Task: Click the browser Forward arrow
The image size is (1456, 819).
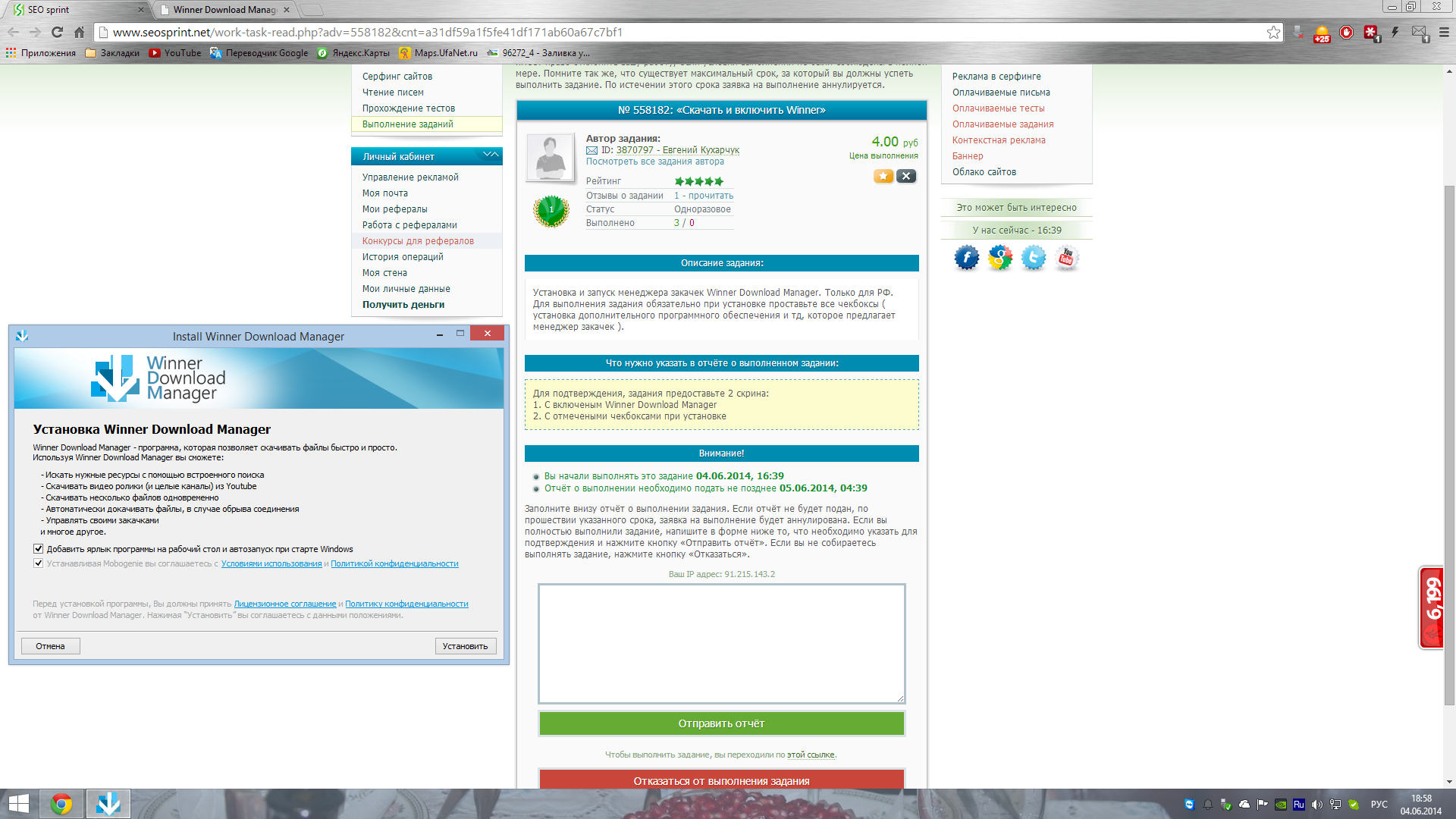Action: click(x=35, y=32)
